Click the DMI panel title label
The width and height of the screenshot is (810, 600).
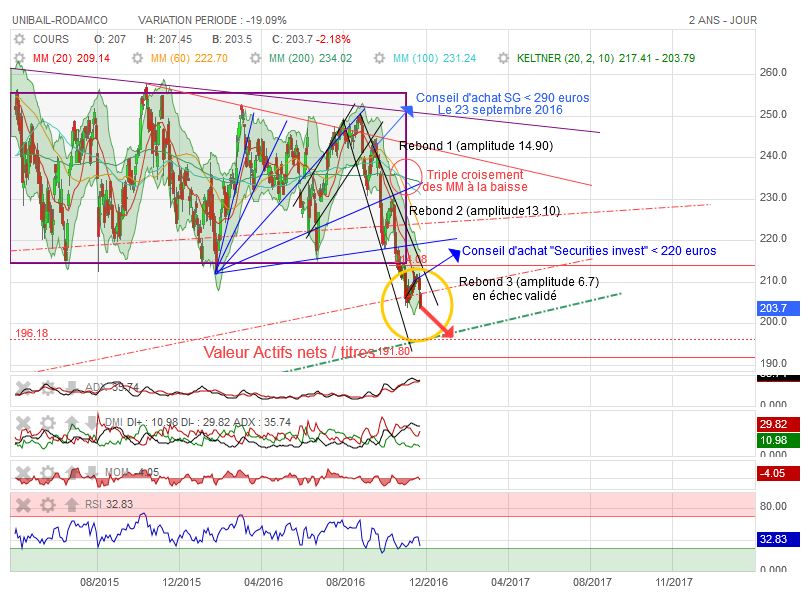198,422
